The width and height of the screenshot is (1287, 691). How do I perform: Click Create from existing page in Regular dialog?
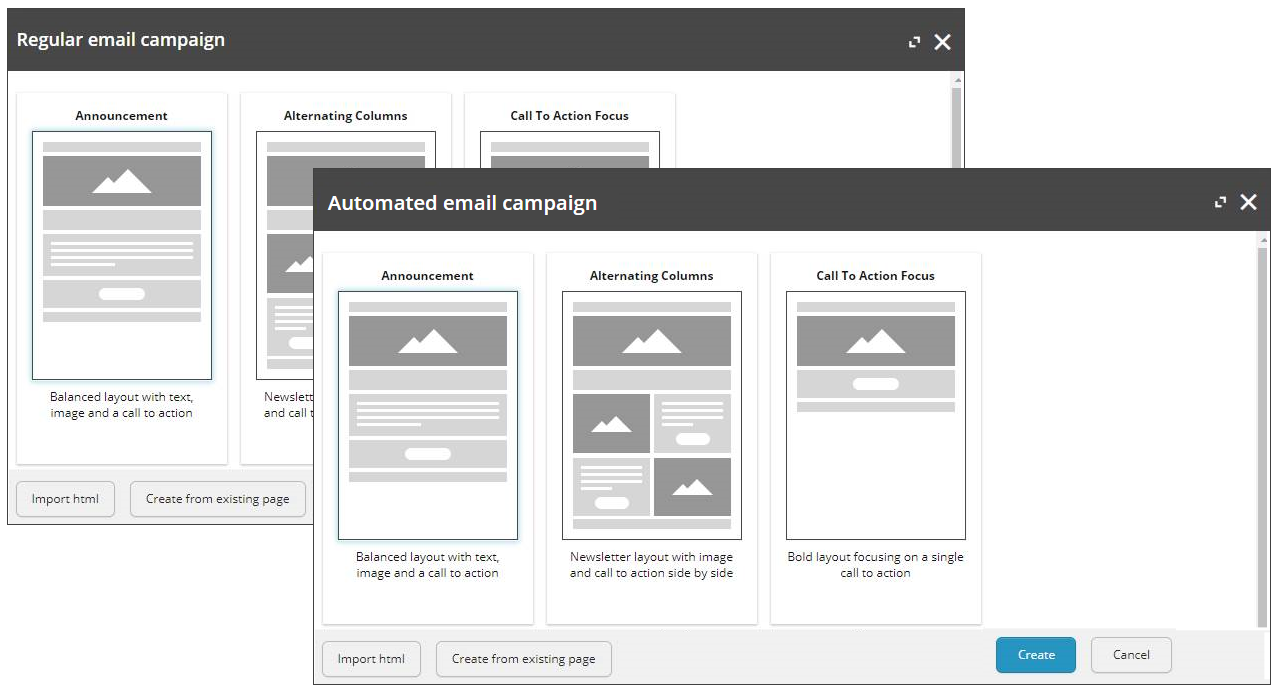217,499
